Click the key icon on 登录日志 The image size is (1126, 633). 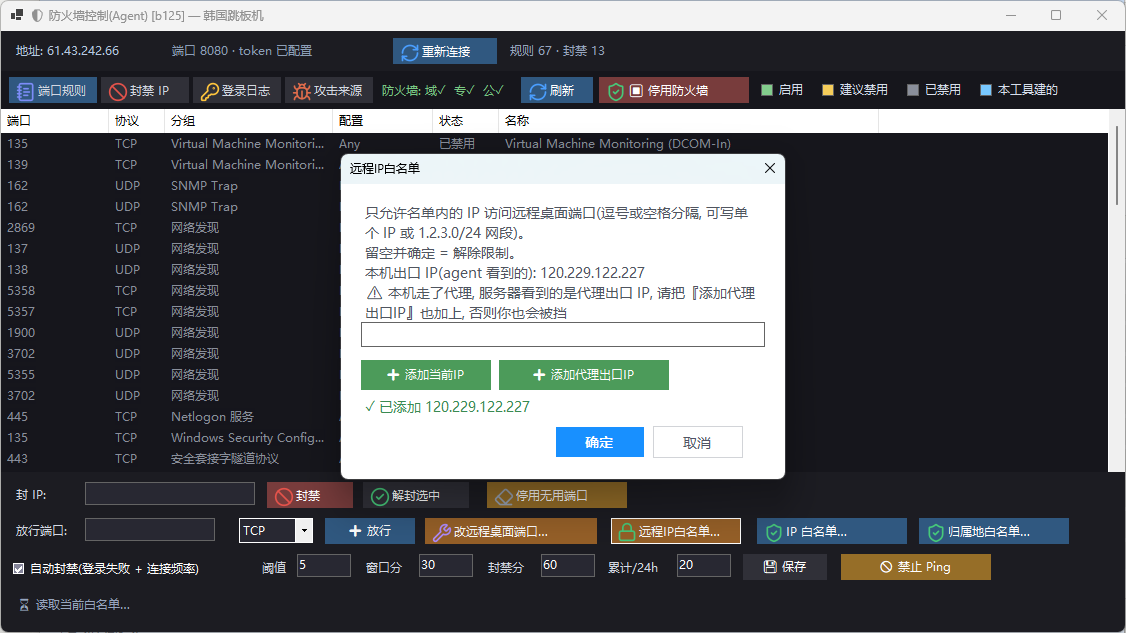209,91
